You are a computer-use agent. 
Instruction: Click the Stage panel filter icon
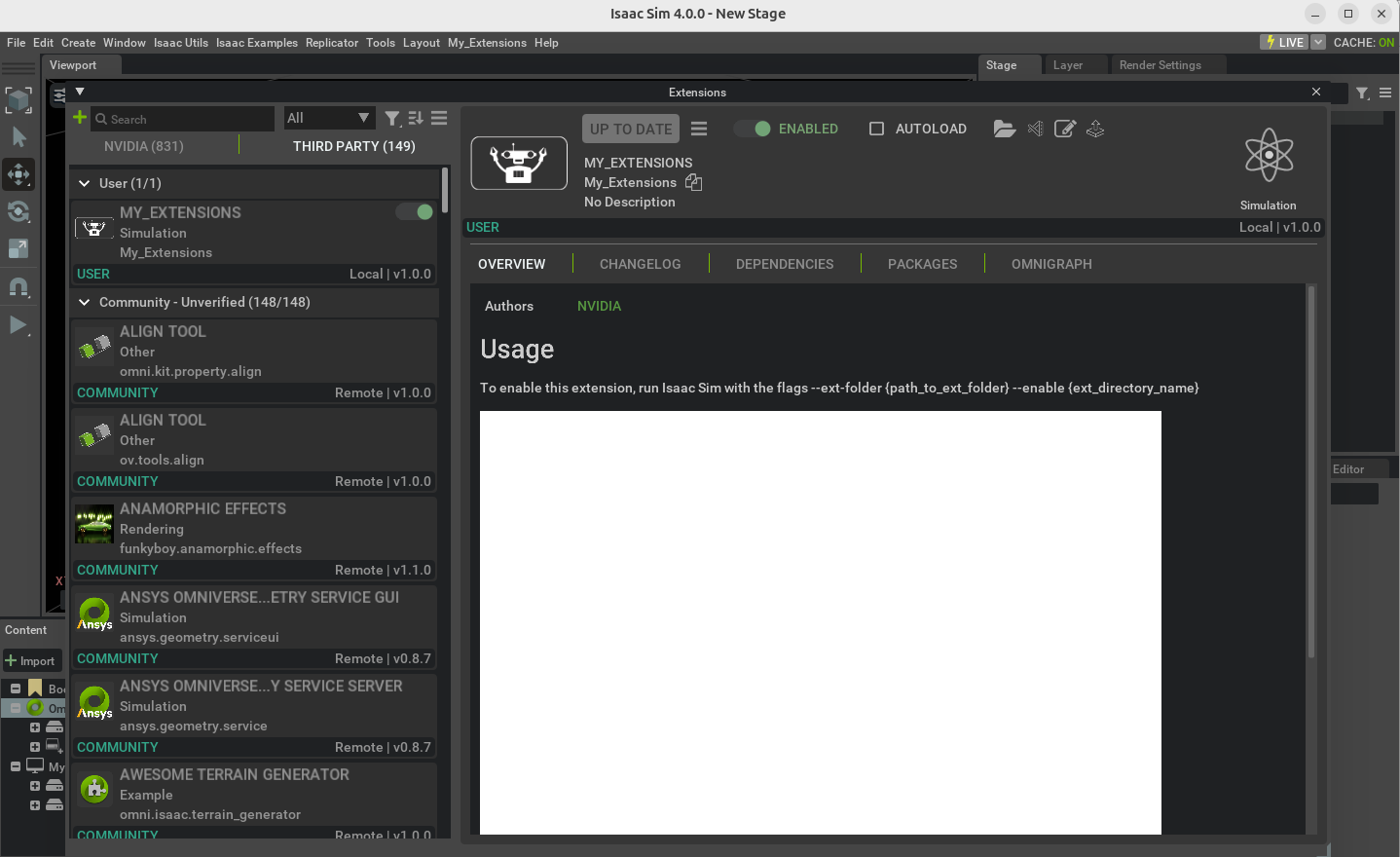tap(1363, 93)
